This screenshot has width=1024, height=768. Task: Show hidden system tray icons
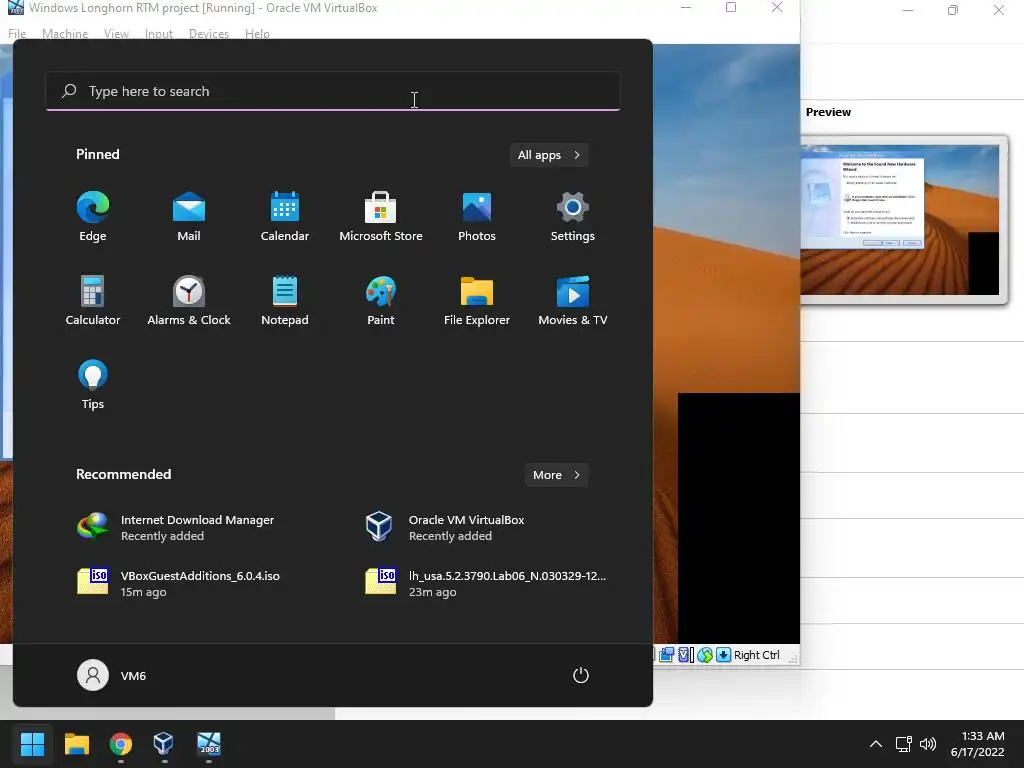876,744
